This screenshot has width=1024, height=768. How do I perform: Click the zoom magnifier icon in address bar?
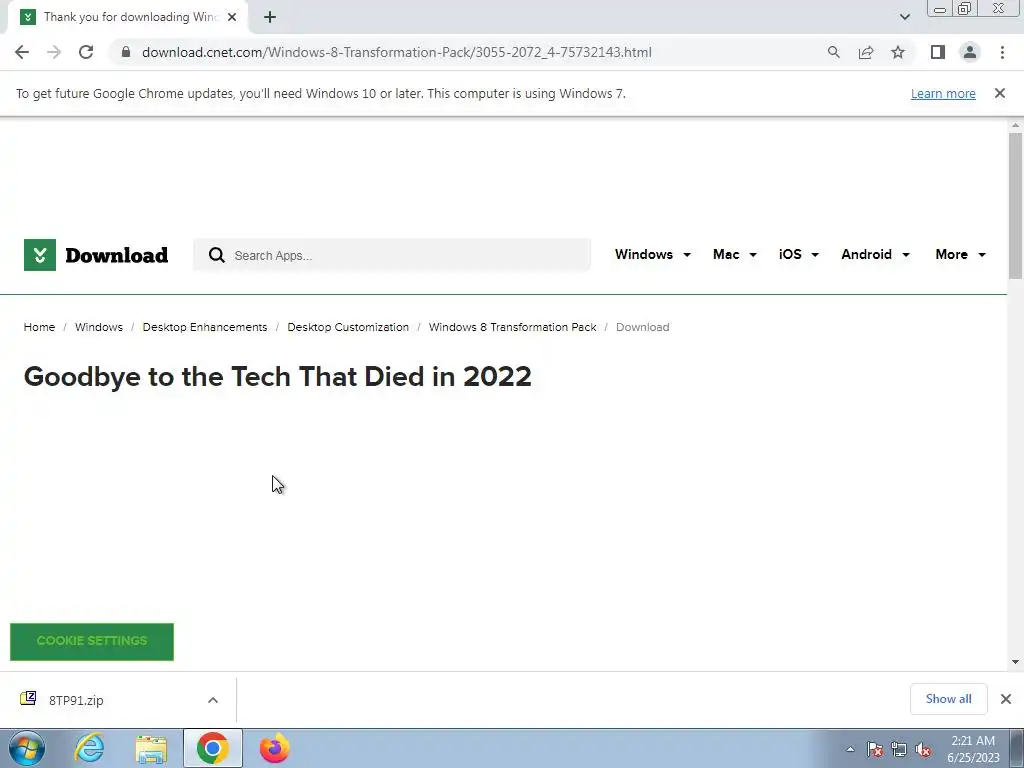pos(833,52)
